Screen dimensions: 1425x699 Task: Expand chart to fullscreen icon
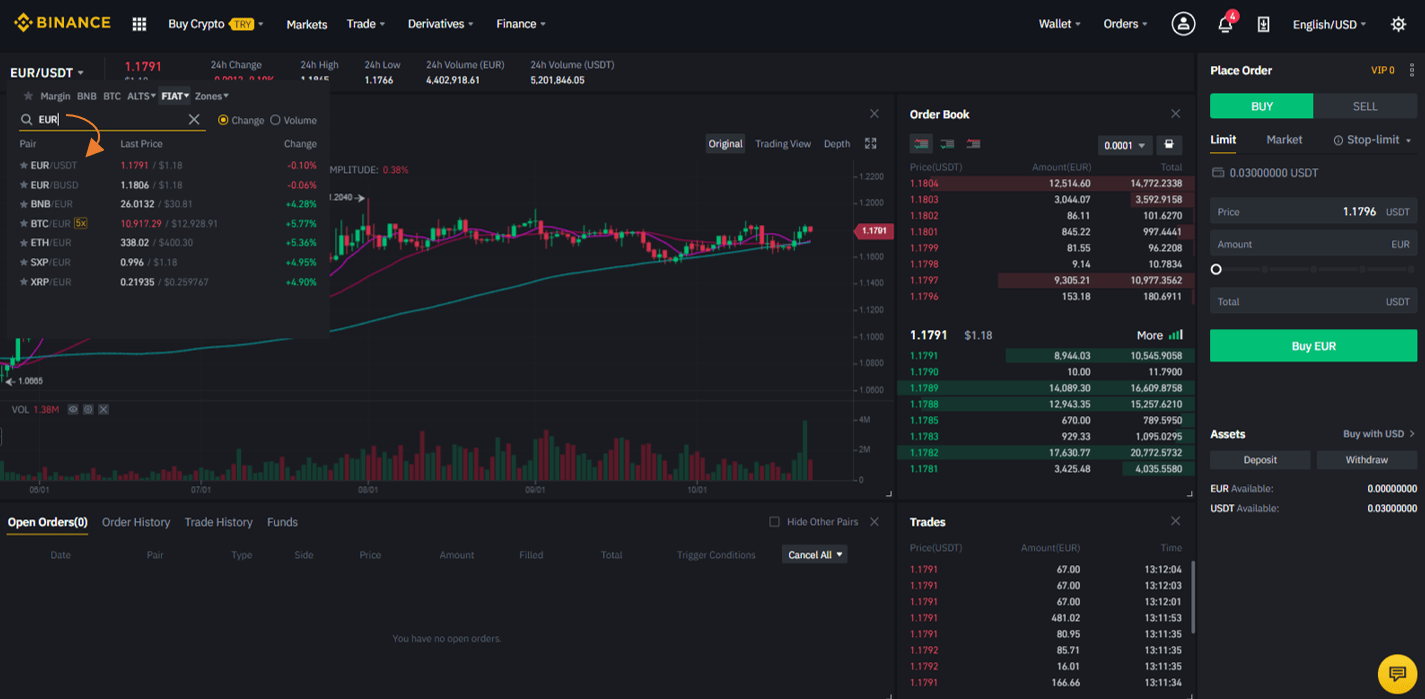click(871, 144)
